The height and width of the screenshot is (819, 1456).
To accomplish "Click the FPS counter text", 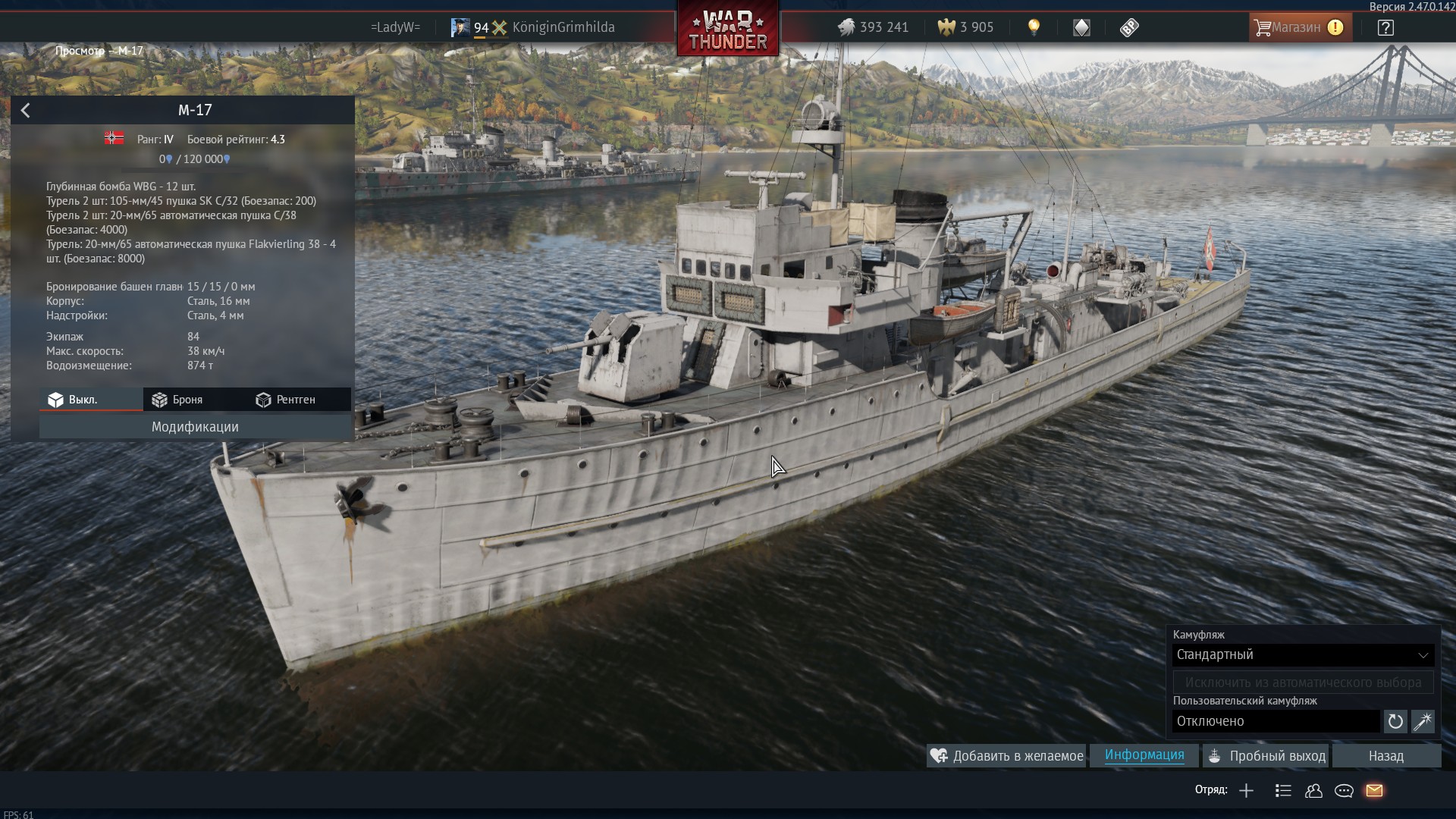I will tap(18, 814).
